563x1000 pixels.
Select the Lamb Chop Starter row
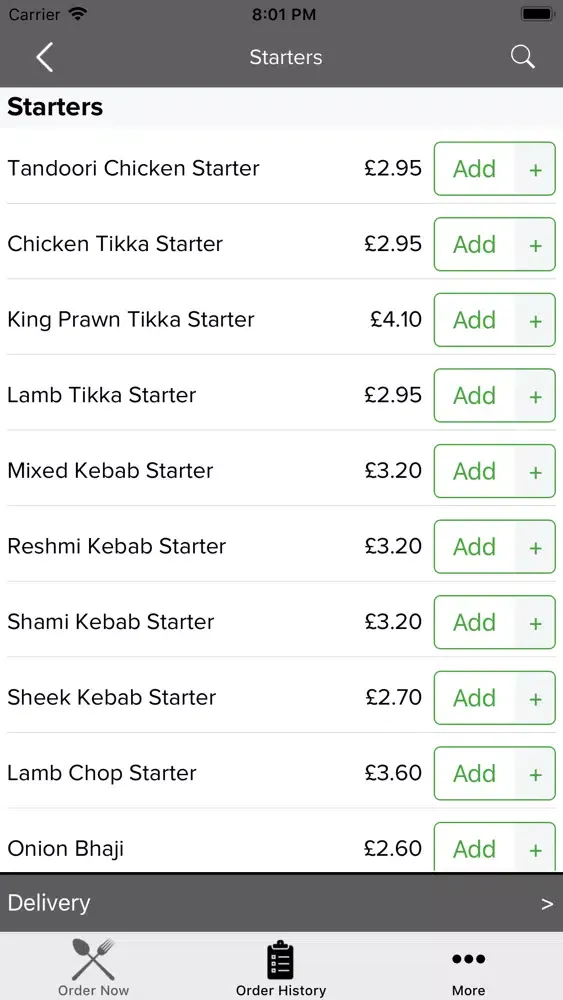pyautogui.click(x=281, y=774)
